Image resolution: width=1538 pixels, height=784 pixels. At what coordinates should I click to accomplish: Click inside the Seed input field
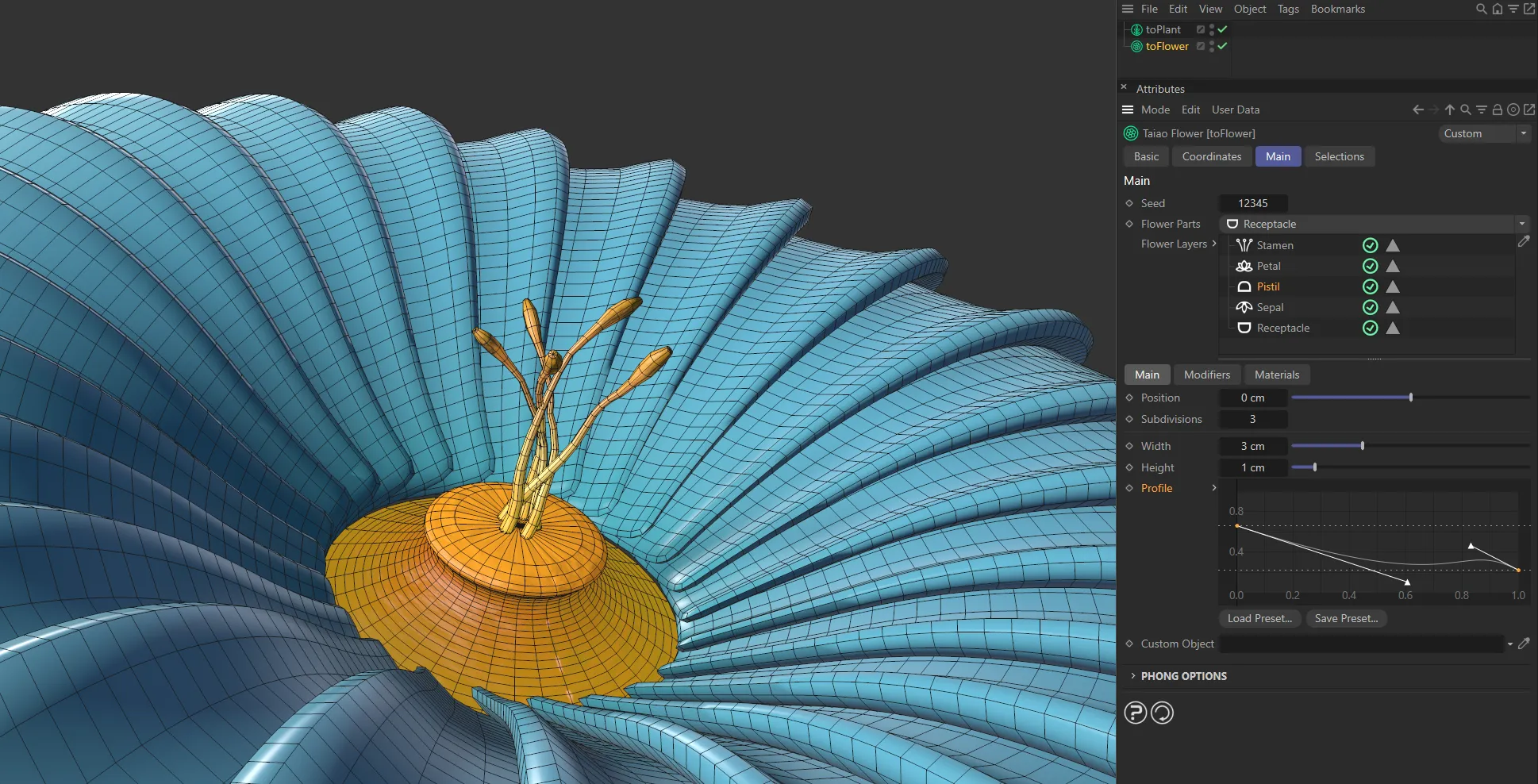pyautogui.click(x=1252, y=203)
